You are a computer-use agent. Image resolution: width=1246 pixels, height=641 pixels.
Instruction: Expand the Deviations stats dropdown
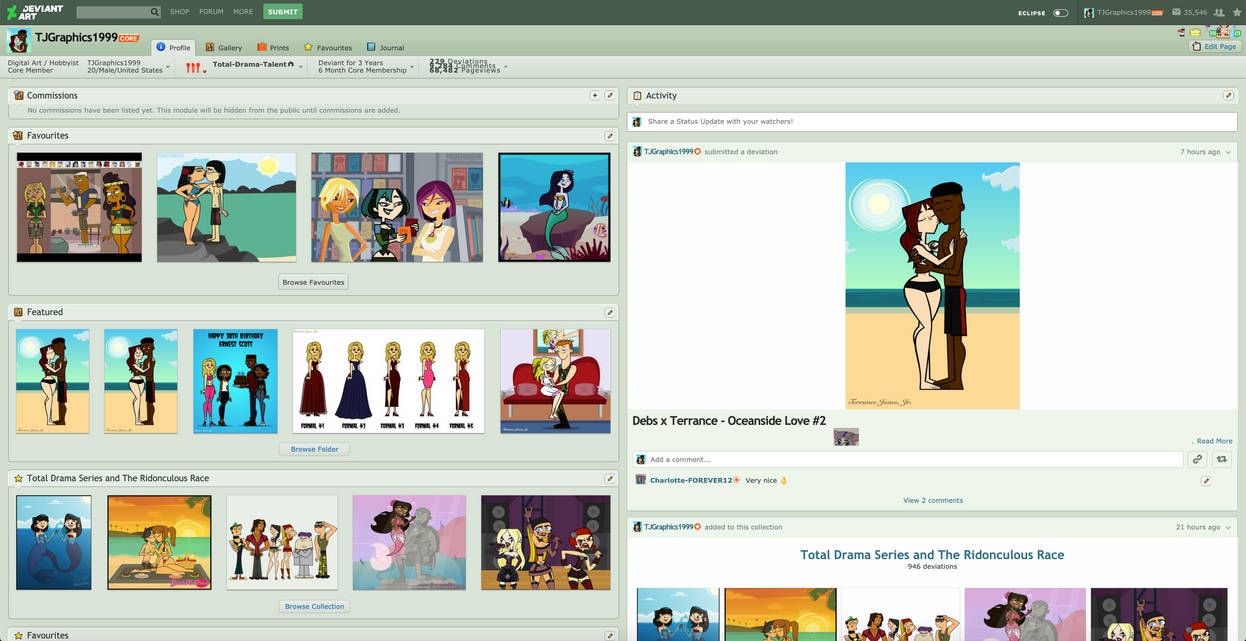pos(506,67)
